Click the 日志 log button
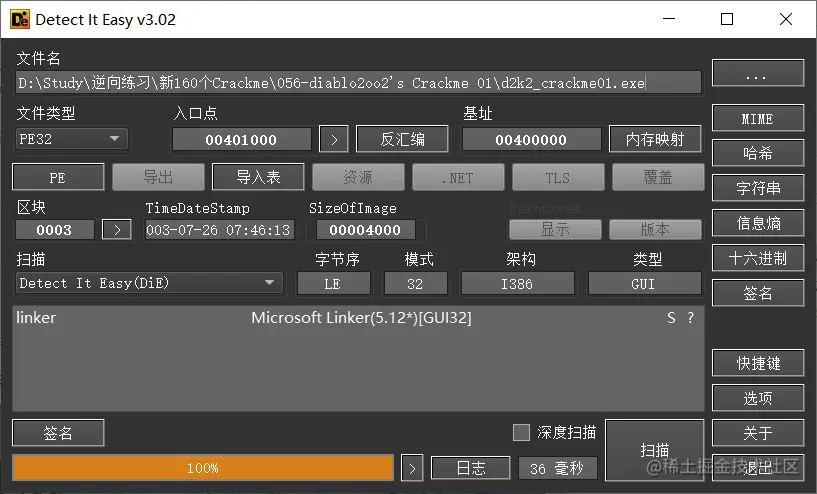 [x=471, y=468]
